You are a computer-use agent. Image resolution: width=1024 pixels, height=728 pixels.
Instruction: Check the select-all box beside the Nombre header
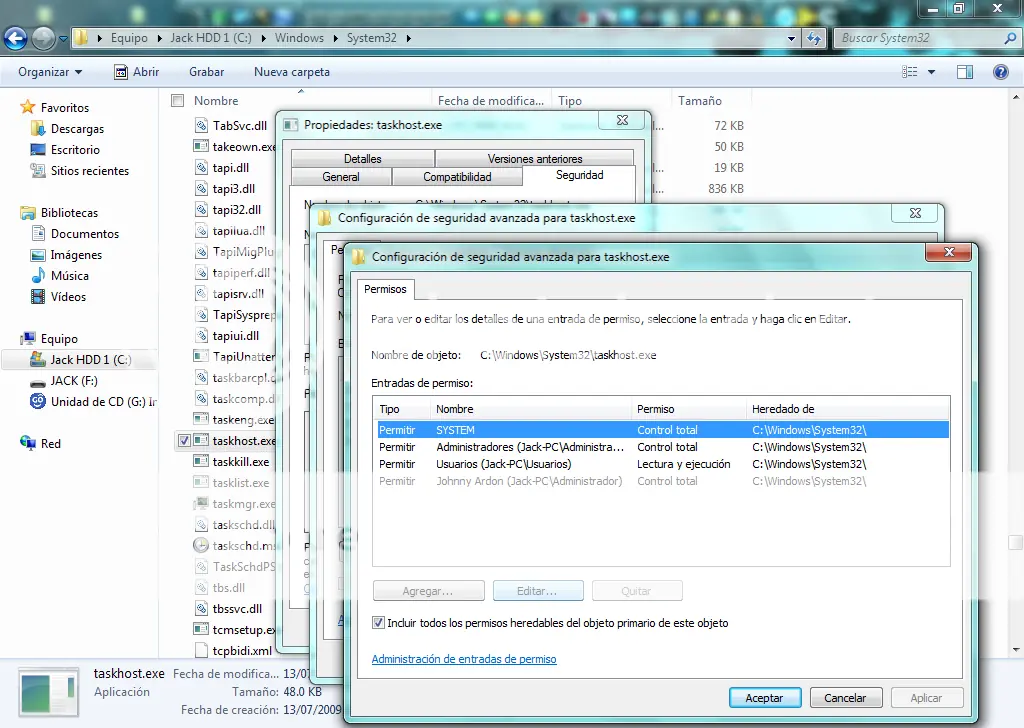click(x=177, y=101)
